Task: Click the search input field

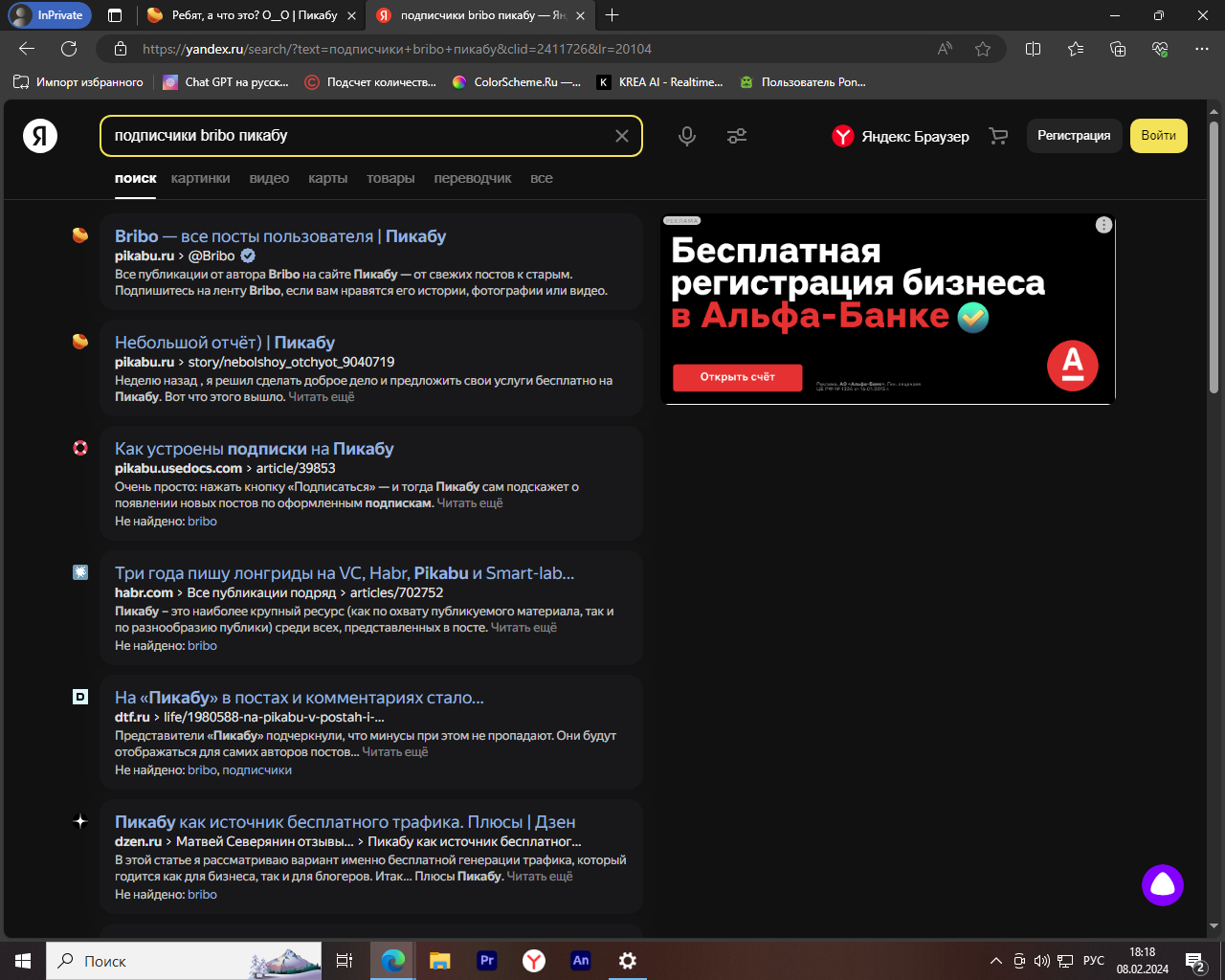Action: coord(354,136)
